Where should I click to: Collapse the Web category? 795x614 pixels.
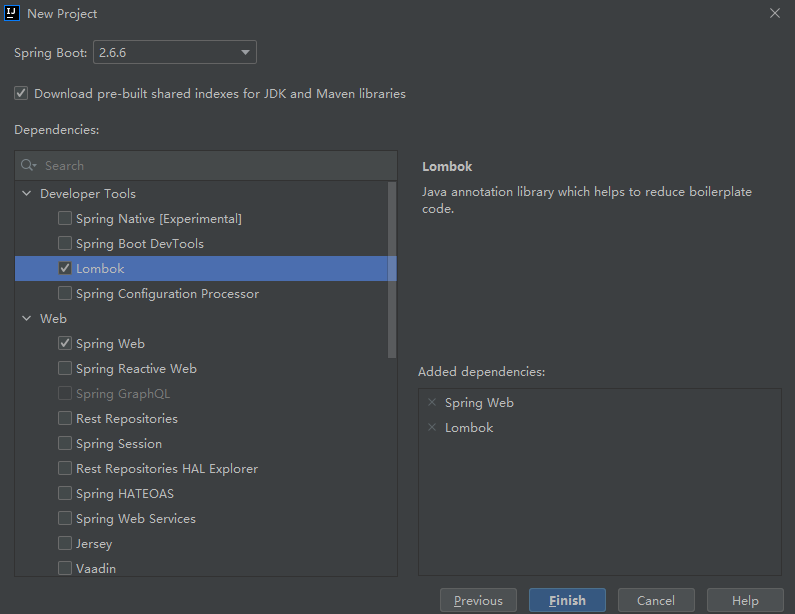(x=27, y=318)
